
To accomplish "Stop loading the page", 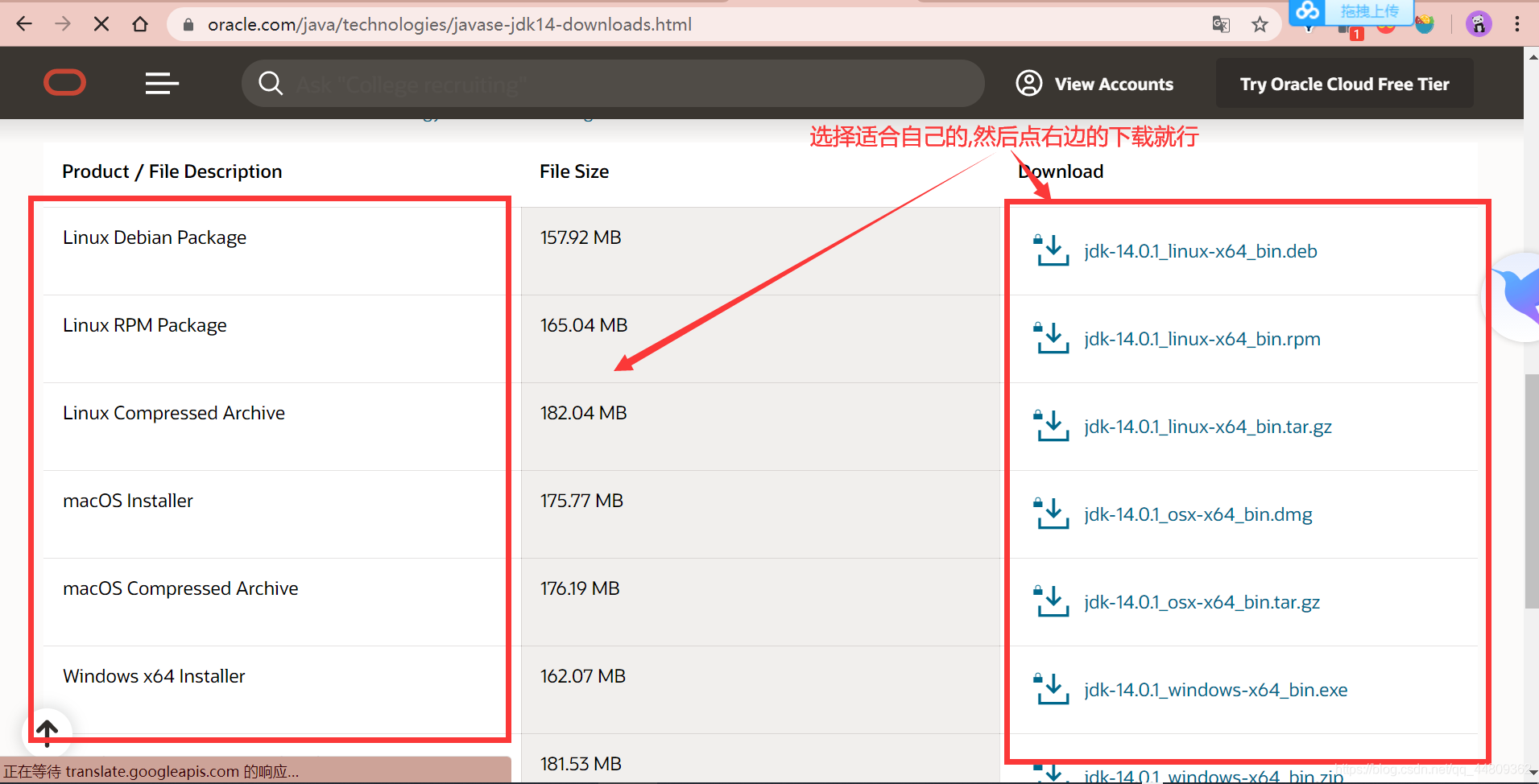I will click(101, 24).
